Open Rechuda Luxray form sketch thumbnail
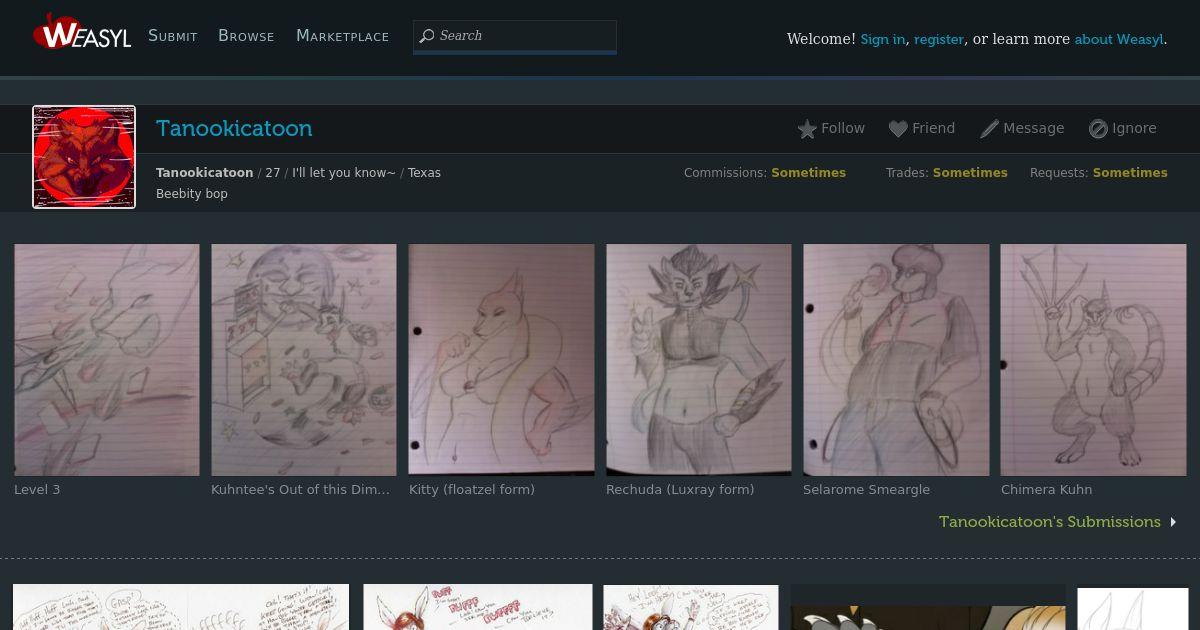This screenshot has height=630, width=1200. click(x=698, y=360)
